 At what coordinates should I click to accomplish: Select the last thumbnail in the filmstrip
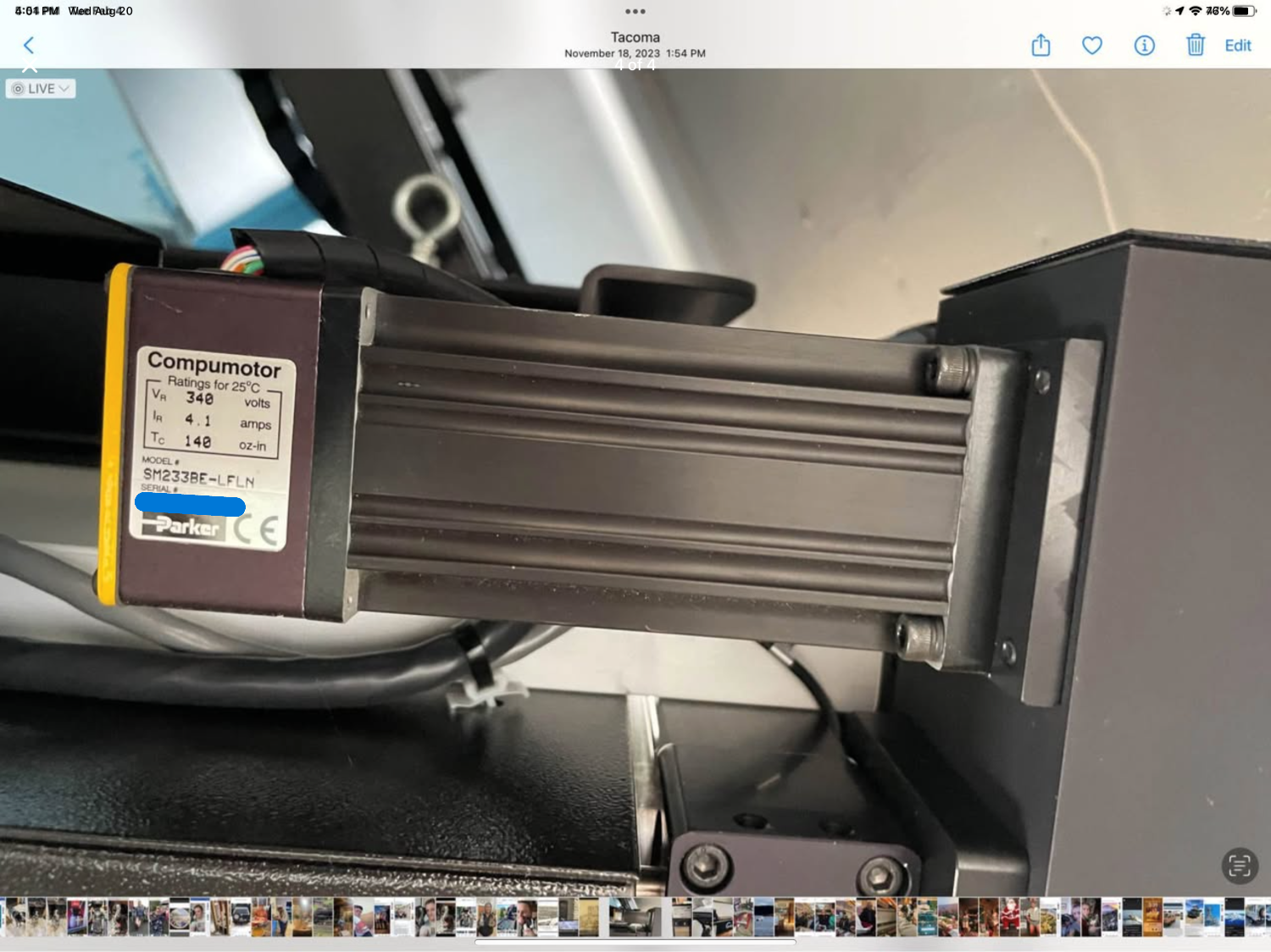pyautogui.click(x=1257, y=917)
